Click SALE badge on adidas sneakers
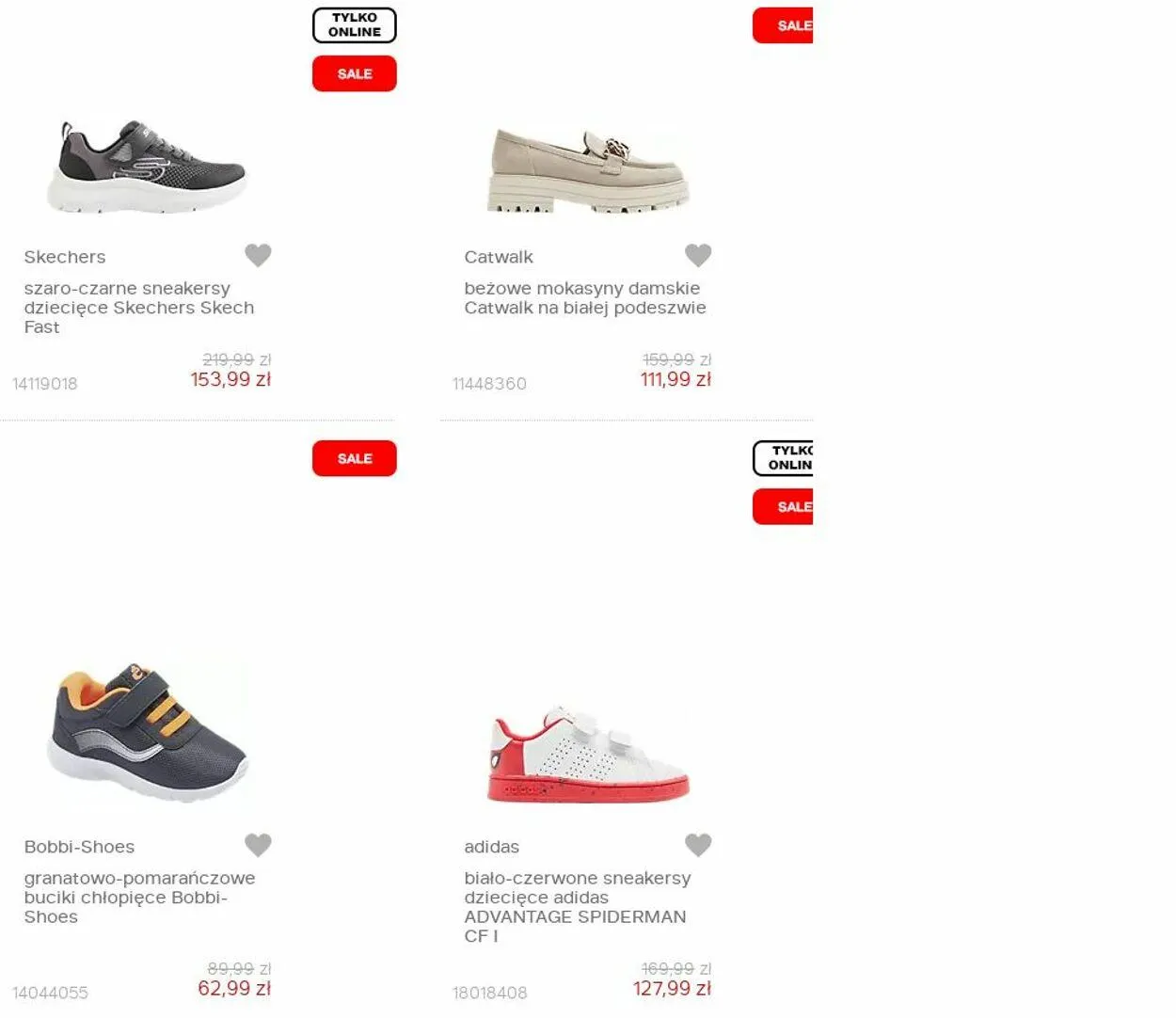Viewport: 1176px width, 1018px height. pos(783,507)
